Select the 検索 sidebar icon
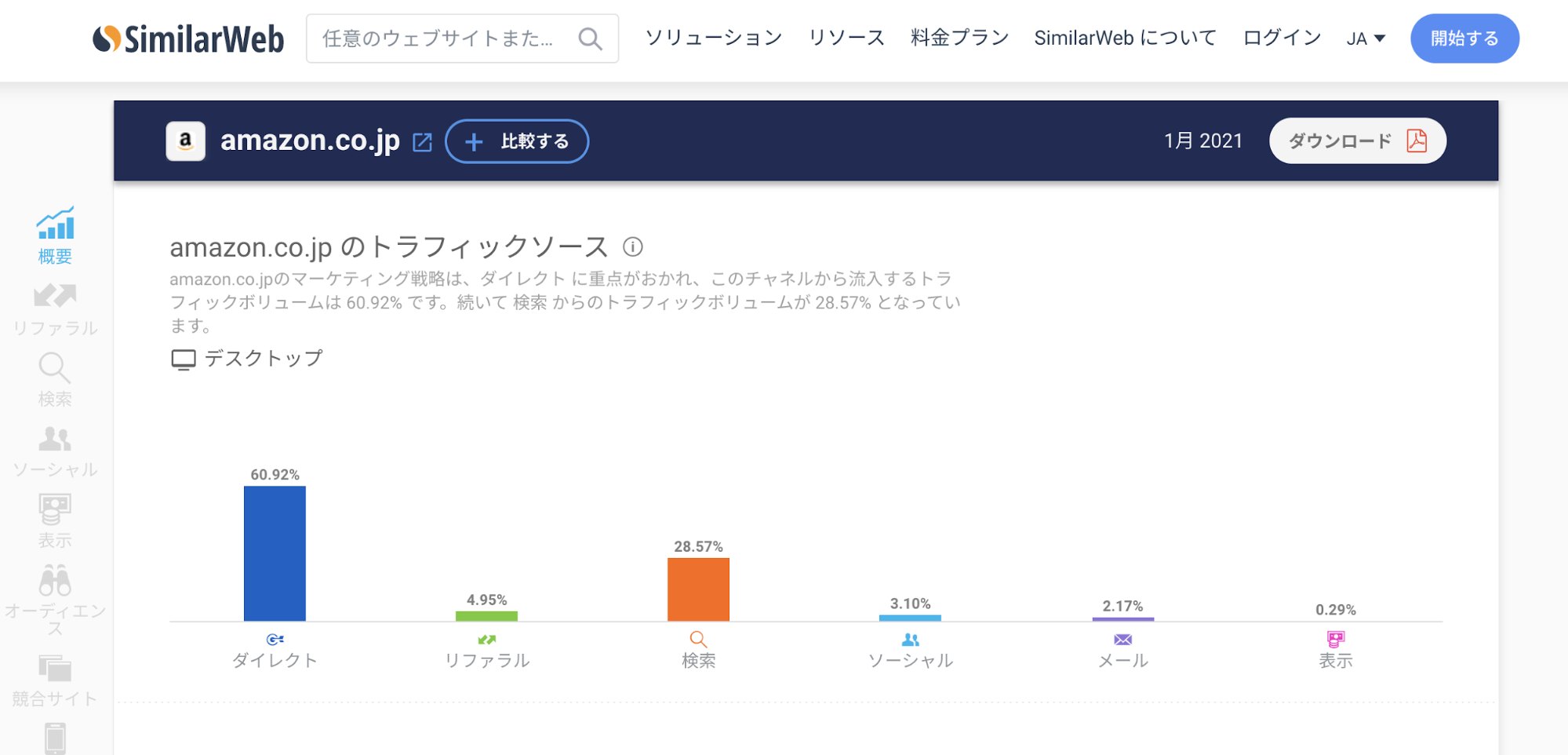1568x755 pixels. [55, 379]
